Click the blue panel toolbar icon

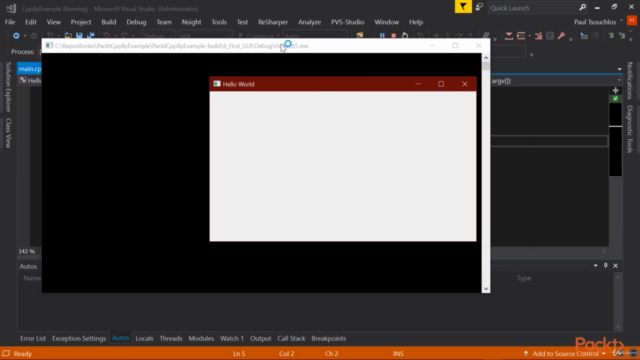click(584, 36)
